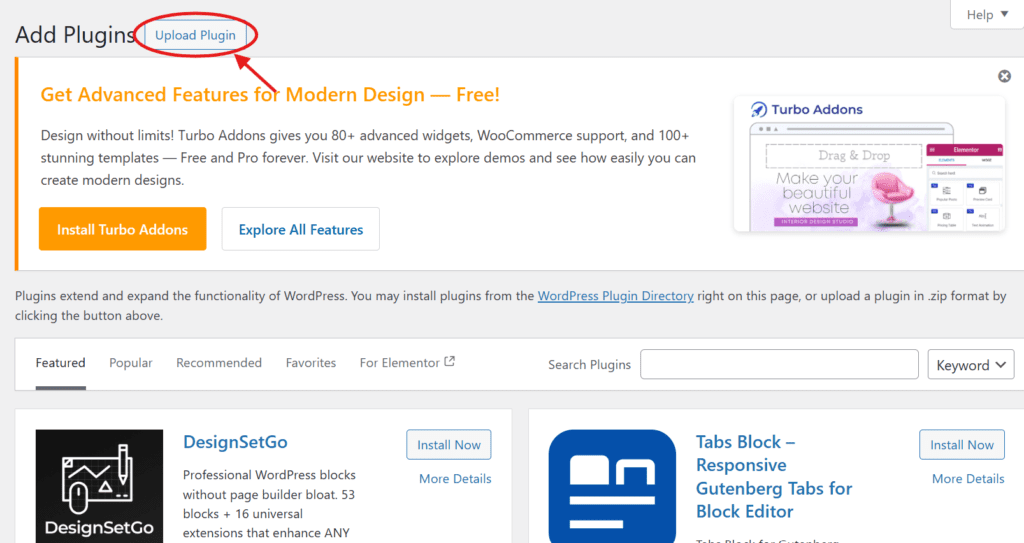This screenshot has height=543, width=1024.
Task: Open the Favorites tab
Action: [311, 363]
